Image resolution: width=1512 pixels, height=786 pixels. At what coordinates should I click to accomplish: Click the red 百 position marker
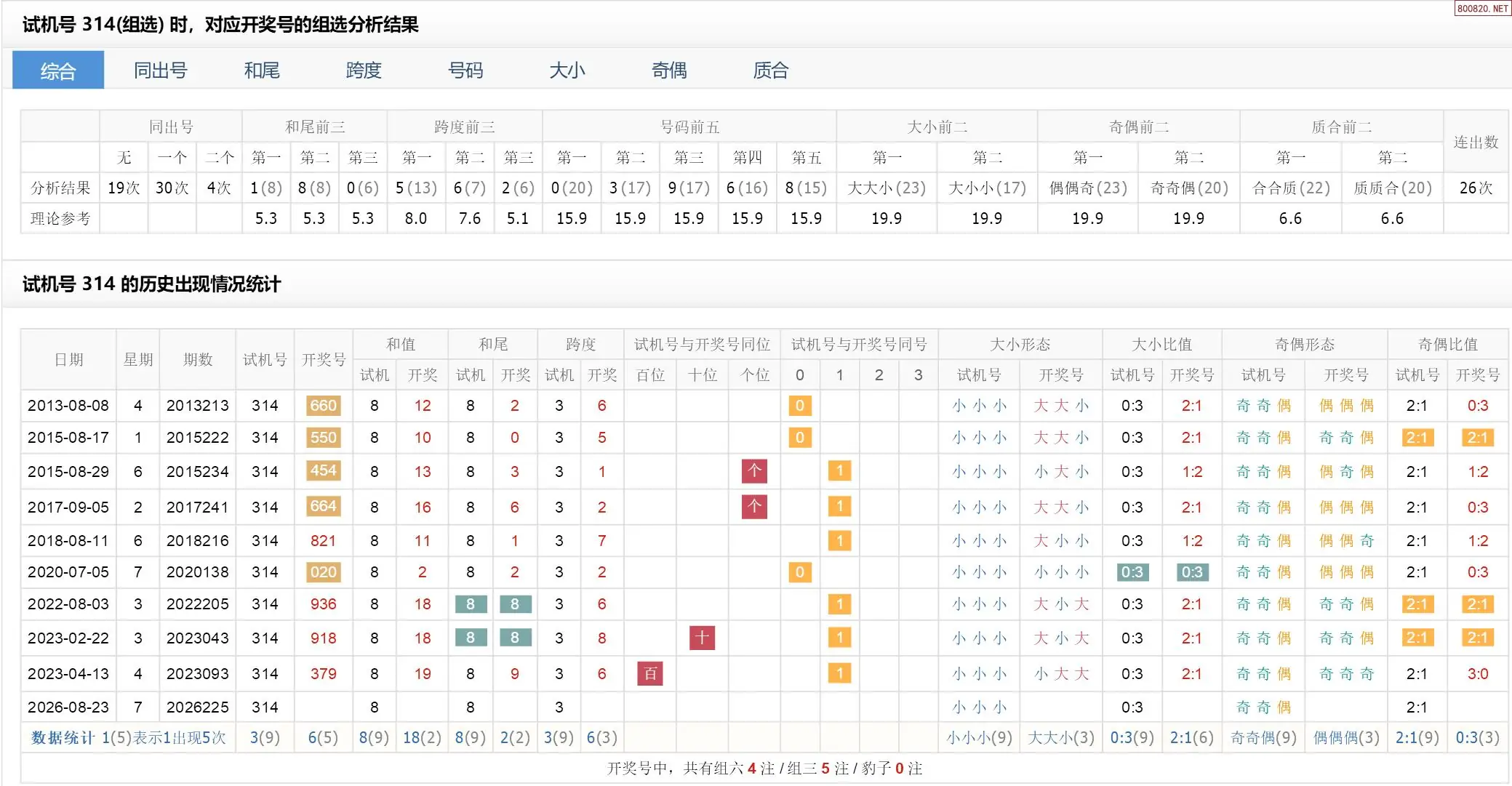[650, 674]
